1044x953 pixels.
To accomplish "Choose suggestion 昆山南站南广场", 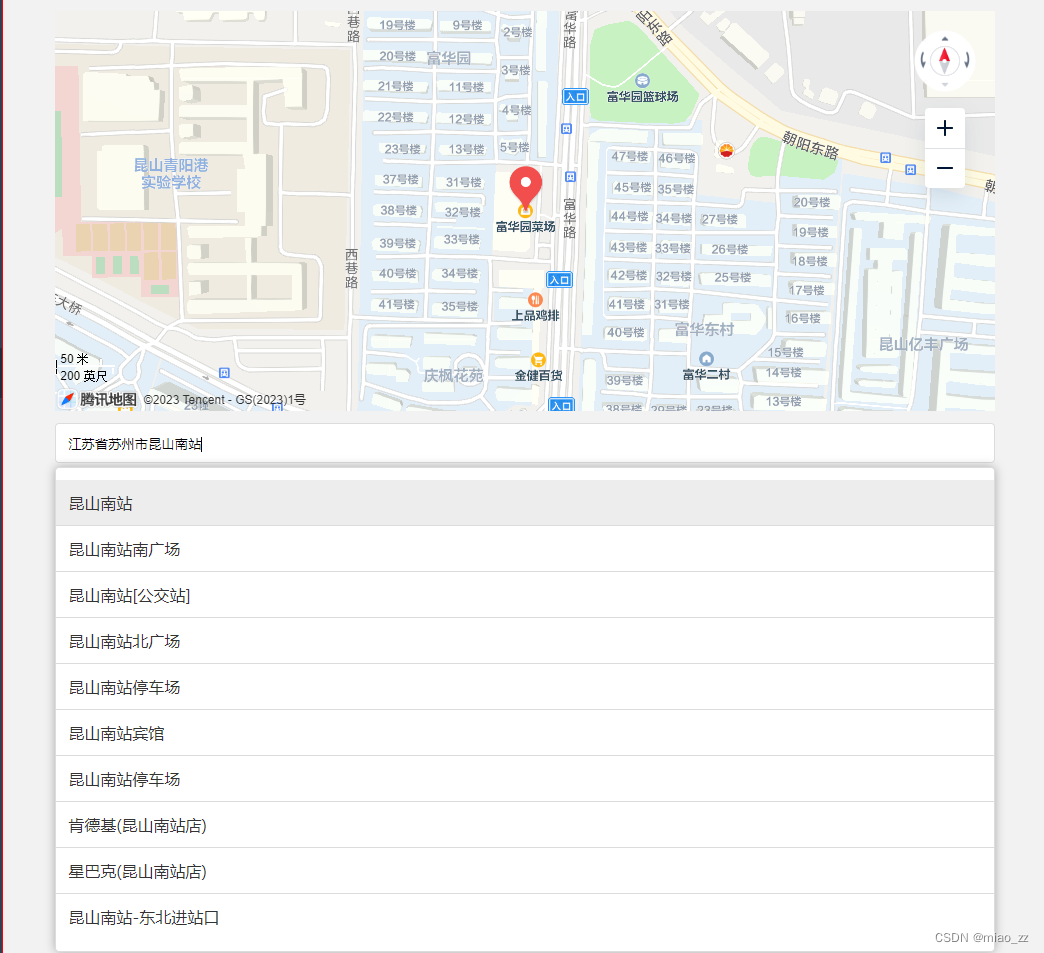I will (x=525, y=549).
